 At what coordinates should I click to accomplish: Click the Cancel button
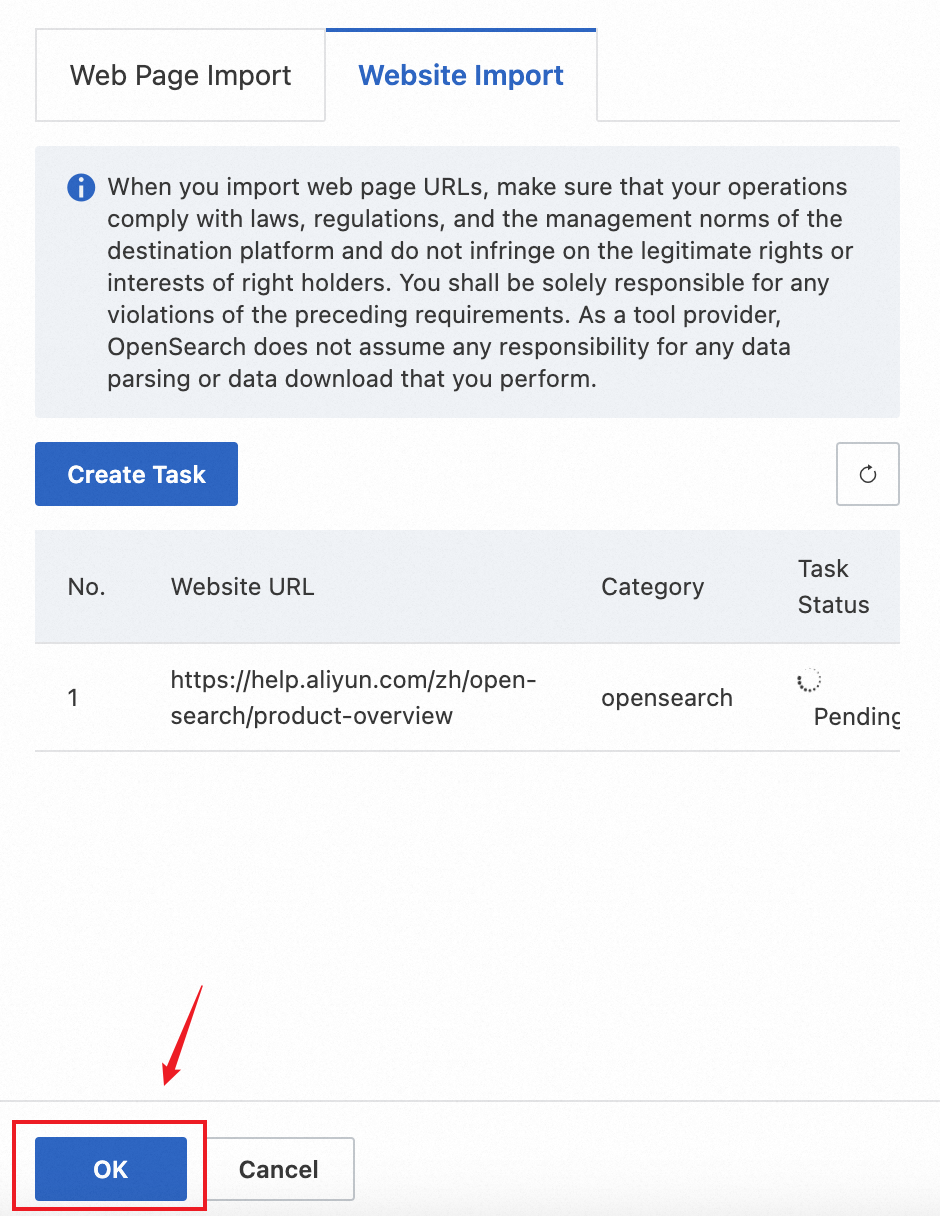279,1169
